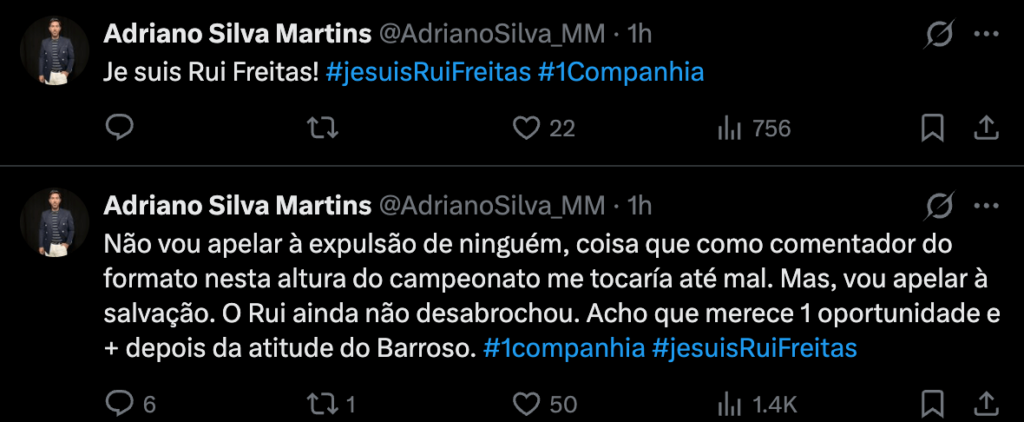The height and width of the screenshot is (422, 1024).
Task: Open Grok actions on "Je suis Rui Freitas!" tweet
Action: click(x=939, y=35)
